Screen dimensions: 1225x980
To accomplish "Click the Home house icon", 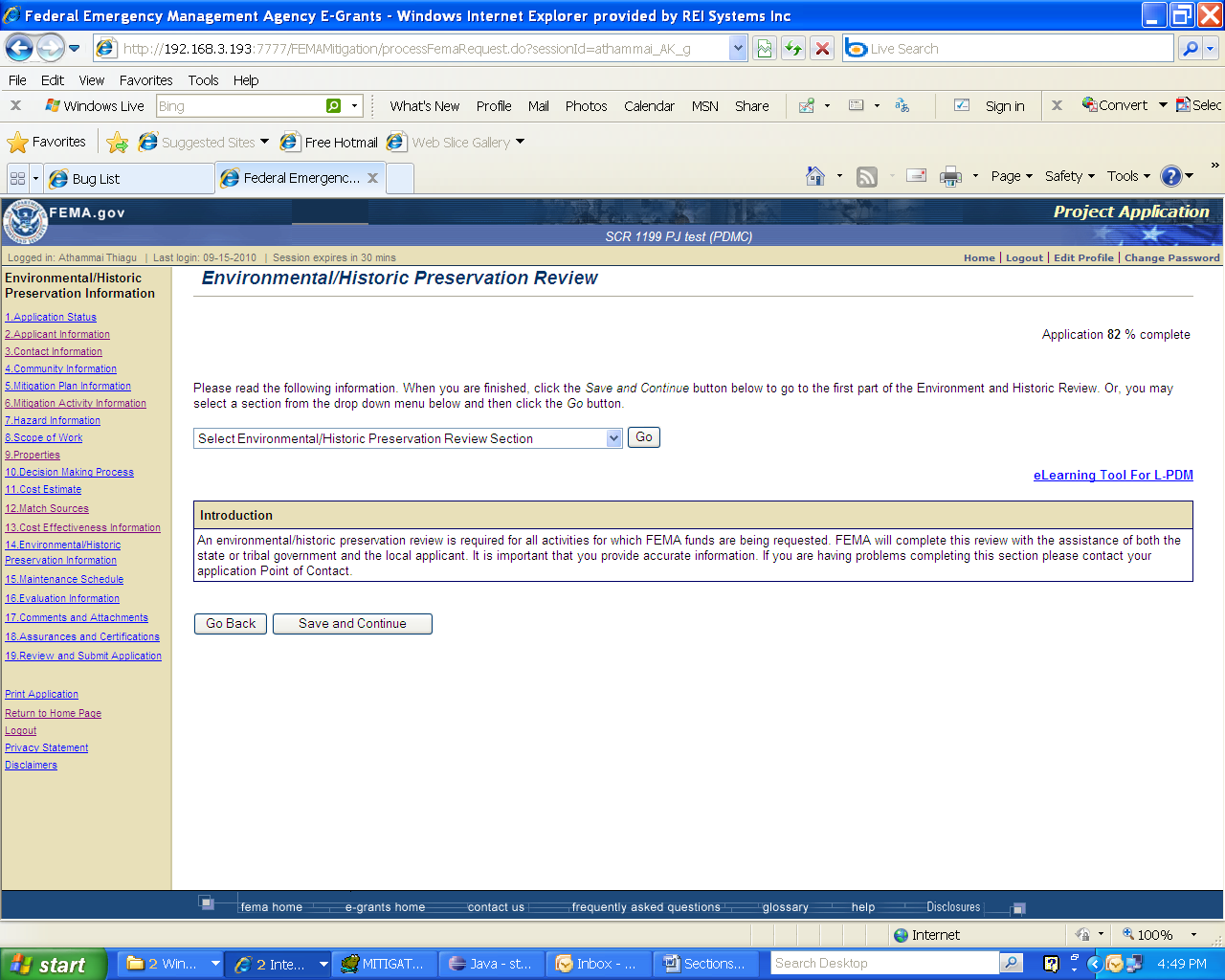I will (x=815, y=176).
